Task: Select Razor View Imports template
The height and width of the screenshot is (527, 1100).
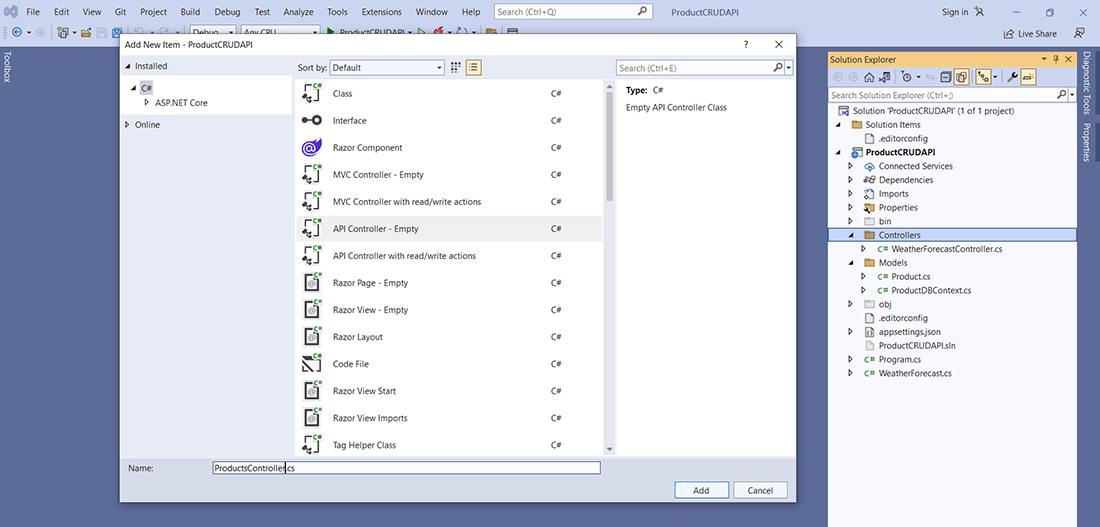Action: [x=449, y=418]
